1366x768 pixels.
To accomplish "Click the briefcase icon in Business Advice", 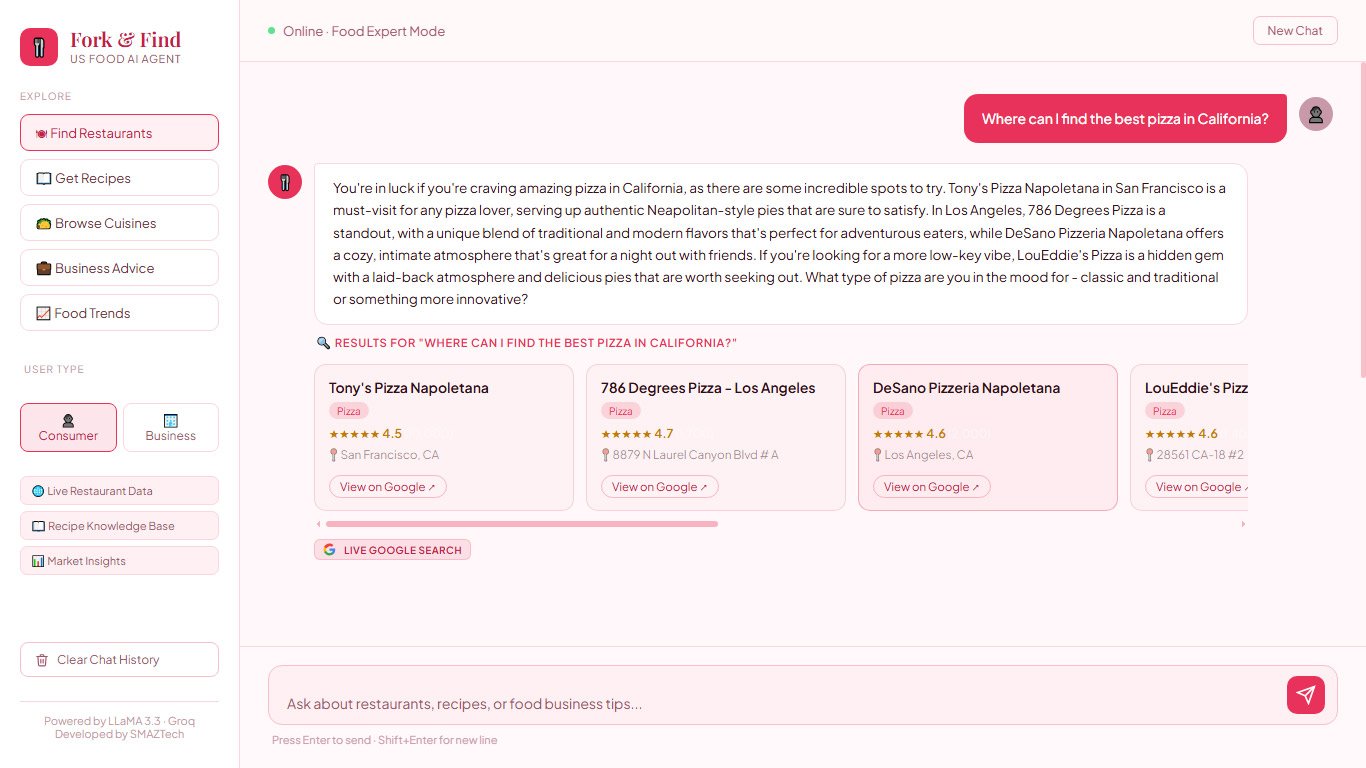I will tap(44, 268).
